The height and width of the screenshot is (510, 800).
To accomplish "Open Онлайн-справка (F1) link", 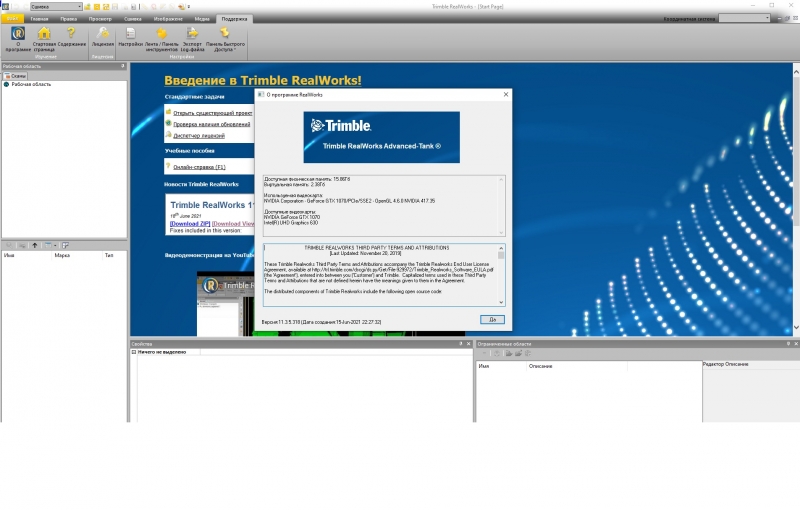I will click(x=199, y=167).
